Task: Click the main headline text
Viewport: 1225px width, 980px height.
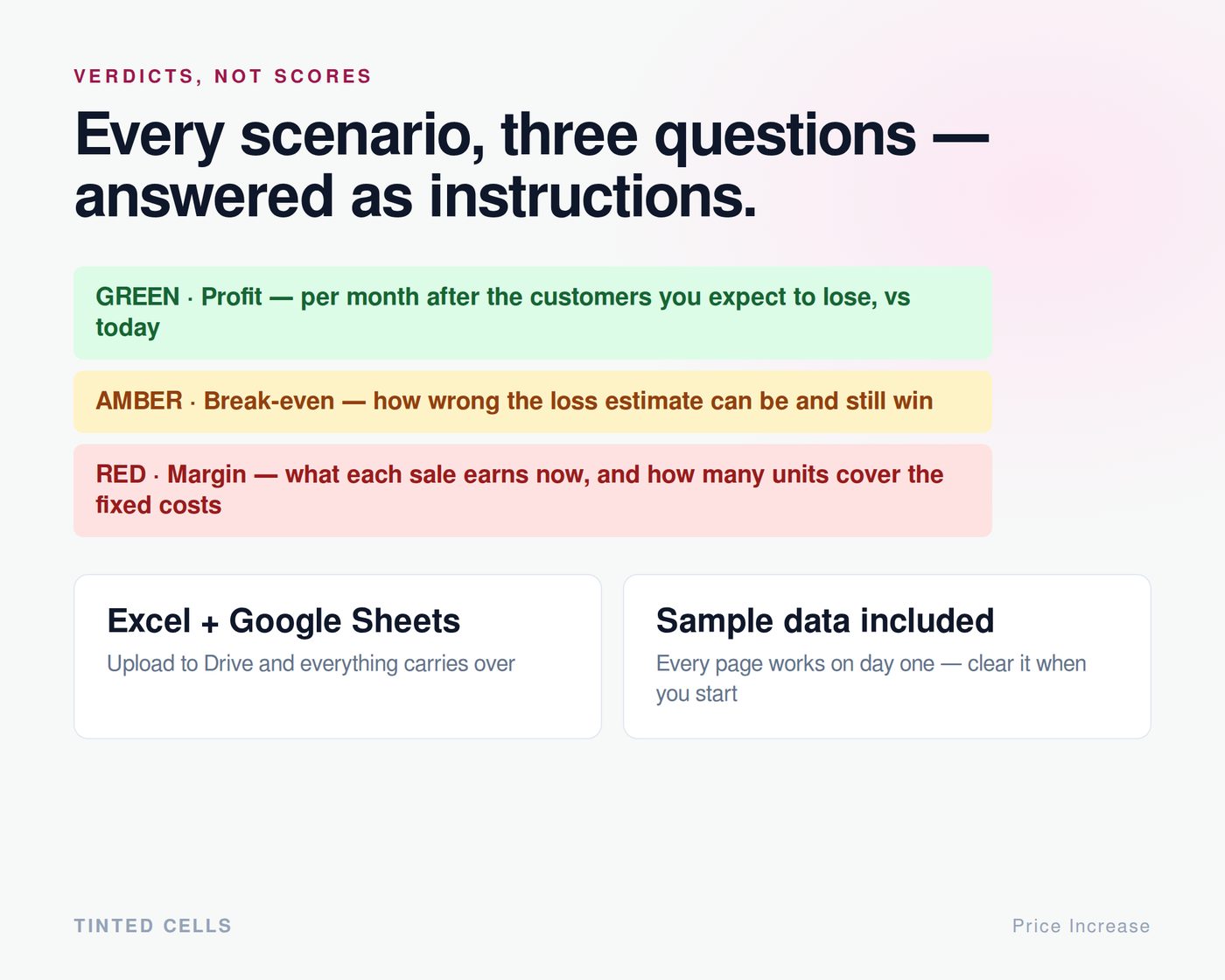Action: coord(531,164)
